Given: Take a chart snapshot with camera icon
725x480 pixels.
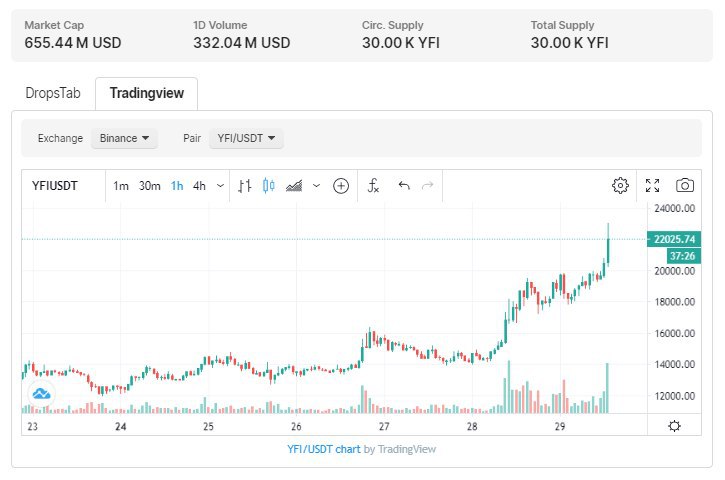Looking at the screenshot, I should click(685, 185).
